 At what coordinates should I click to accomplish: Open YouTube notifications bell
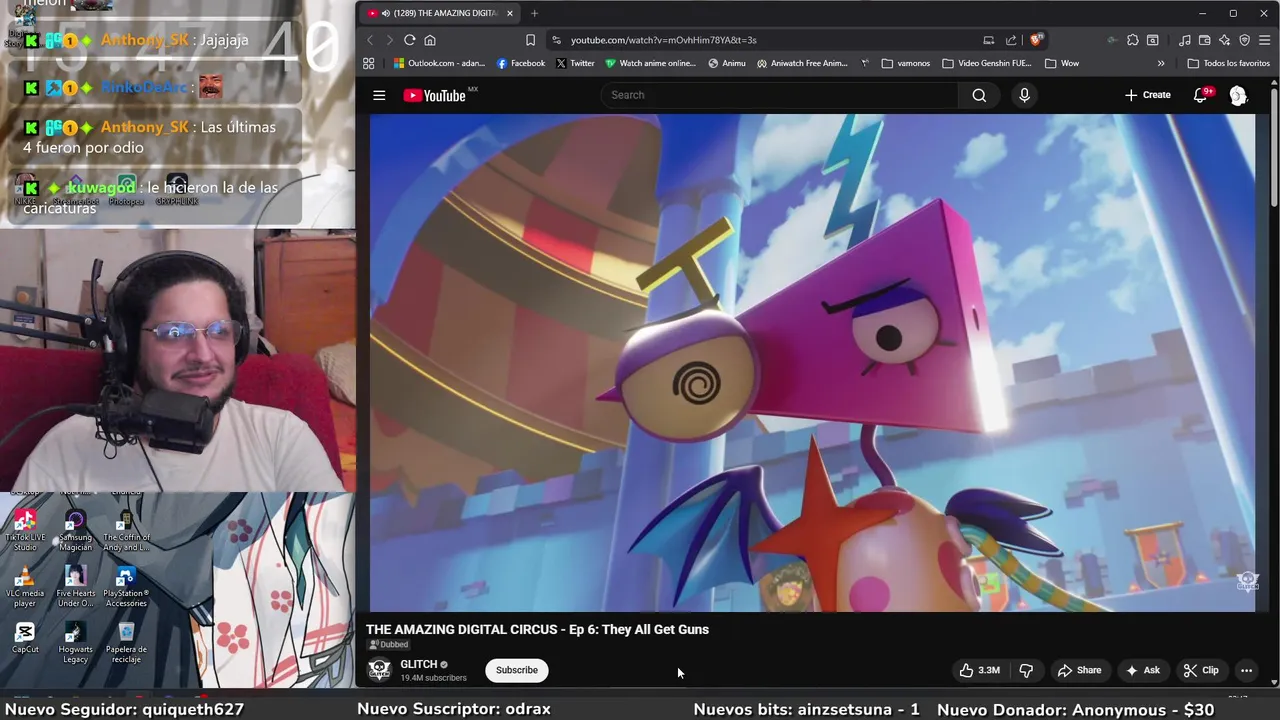[x=1201, y=95]
